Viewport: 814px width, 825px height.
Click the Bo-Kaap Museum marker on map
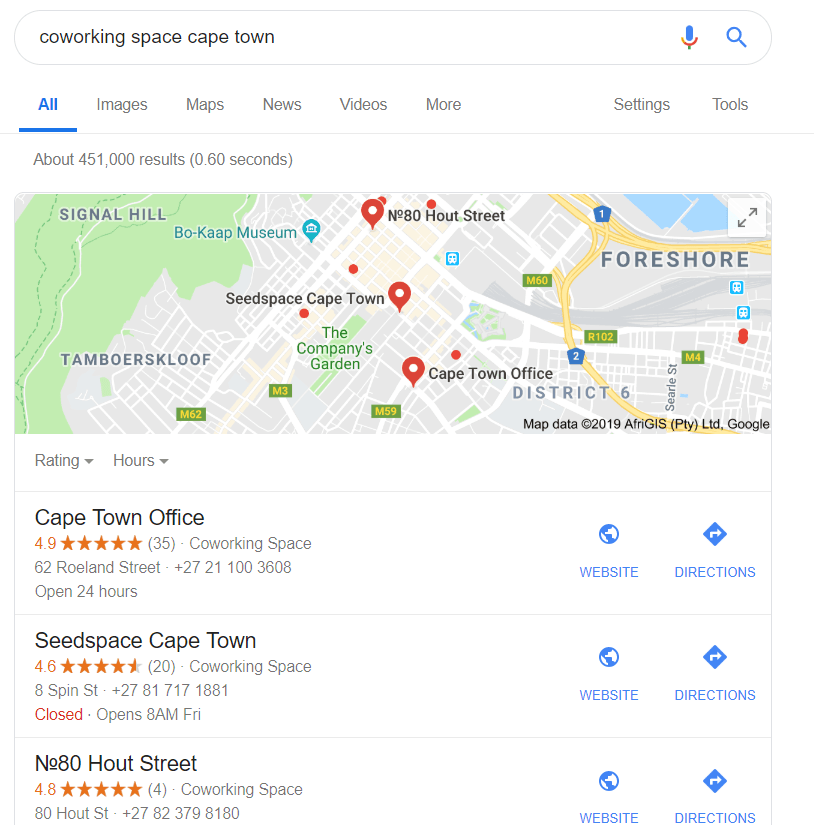[x=311, y=232]
